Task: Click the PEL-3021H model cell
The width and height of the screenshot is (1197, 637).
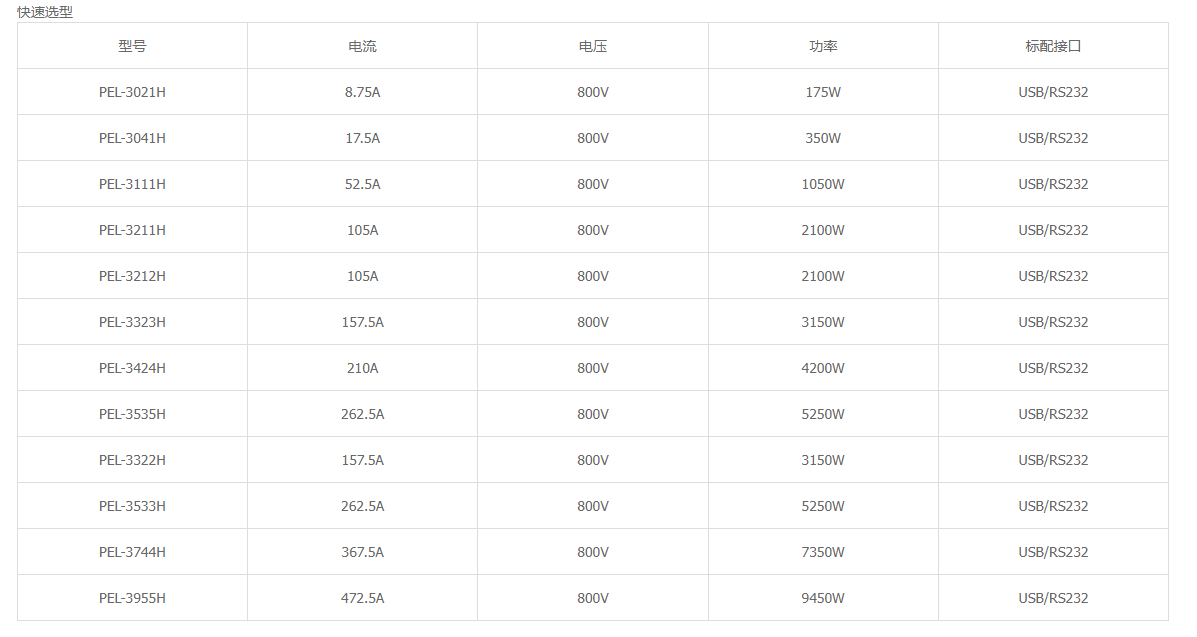Action: 132,92
